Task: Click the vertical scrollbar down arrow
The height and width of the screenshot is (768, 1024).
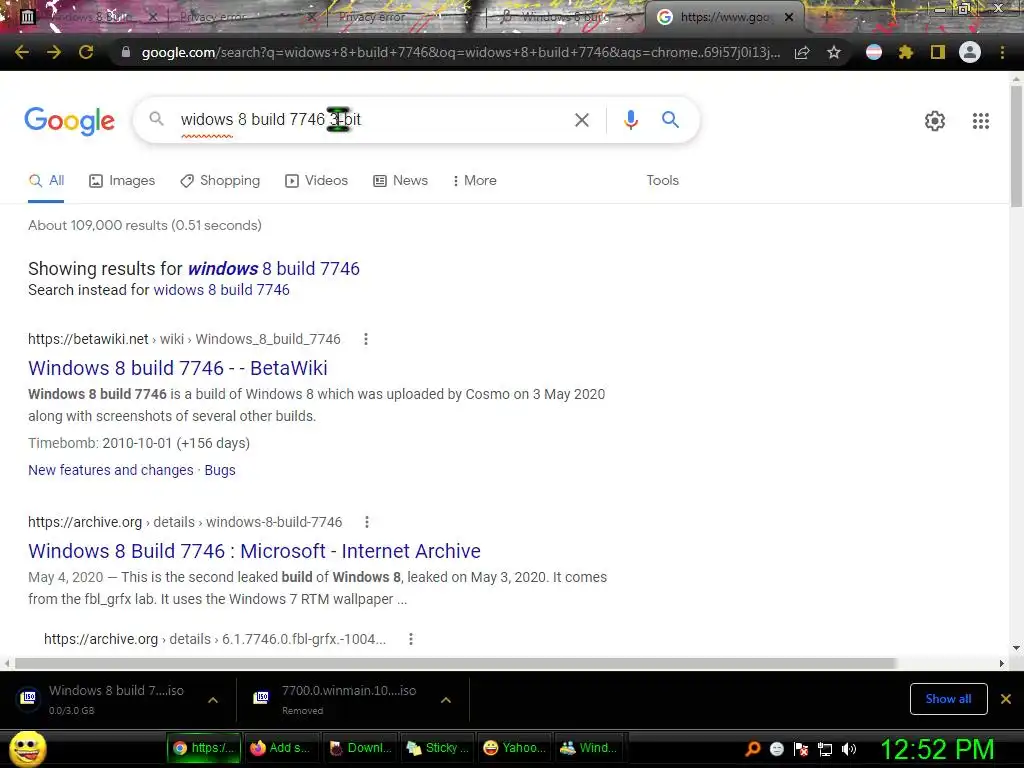Action: [1016, 648]
